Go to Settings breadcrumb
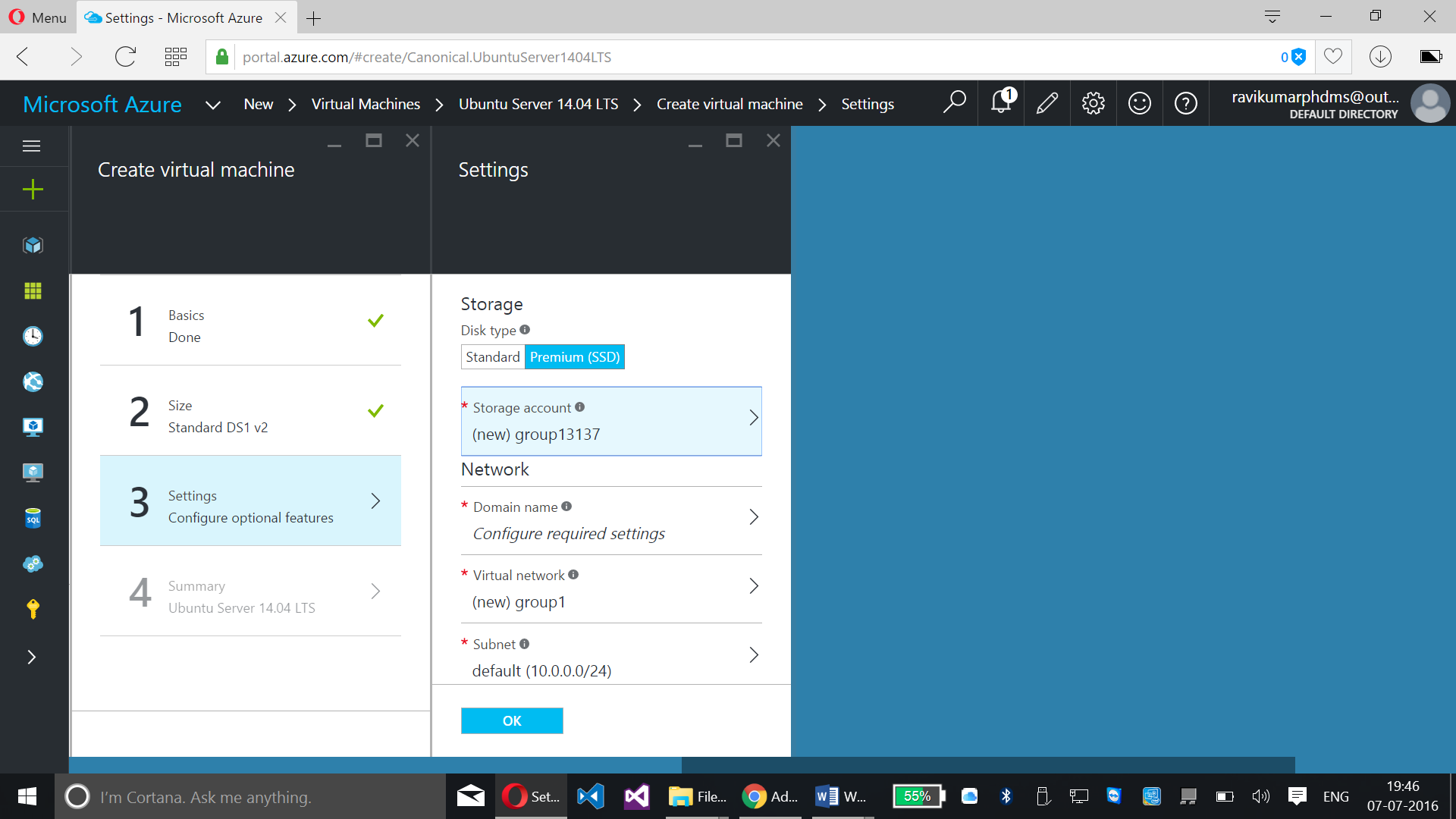This screenshot has width=1456, height=819. coord(868,104)
